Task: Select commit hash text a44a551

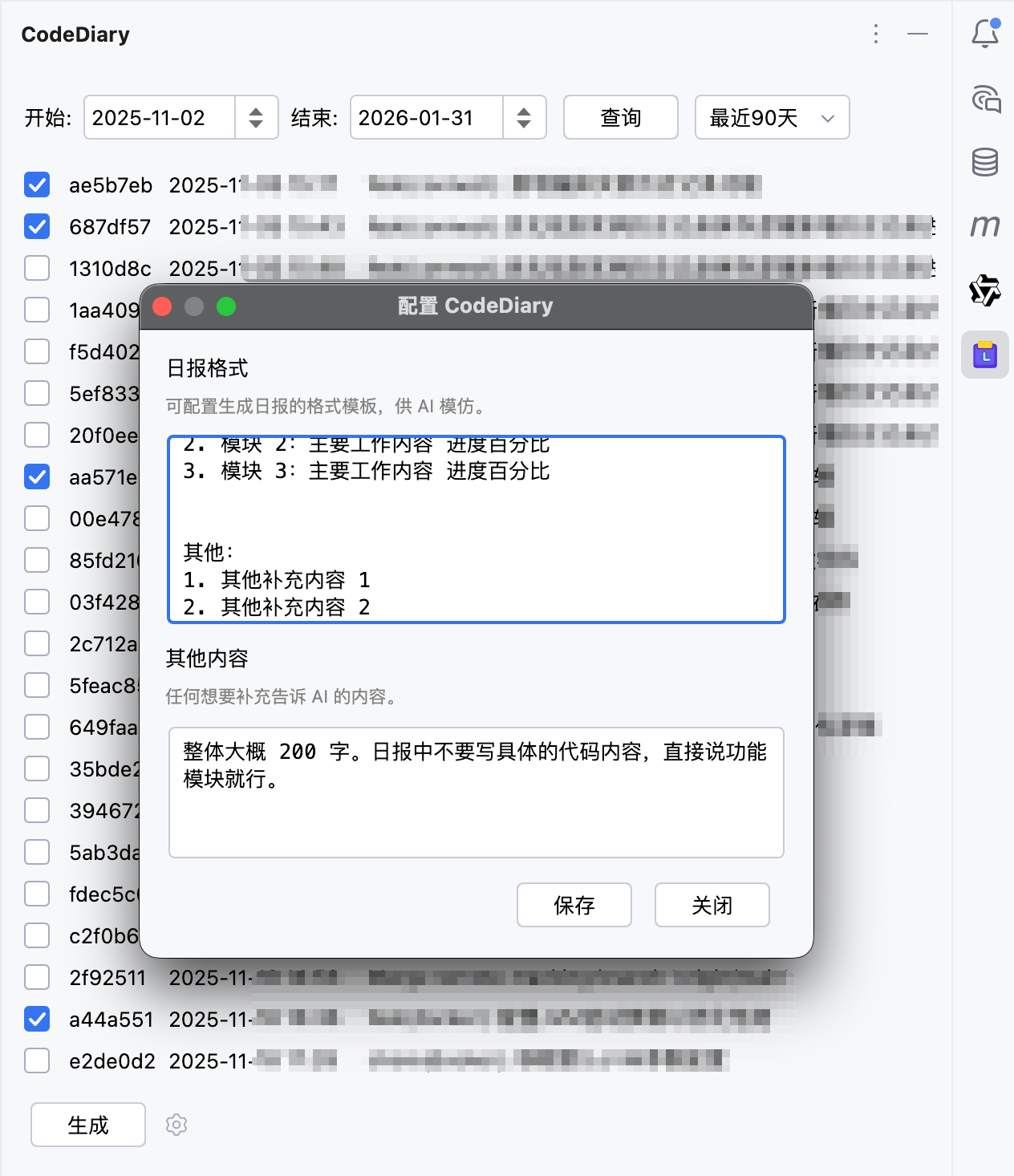Action: pos(111,1019)
